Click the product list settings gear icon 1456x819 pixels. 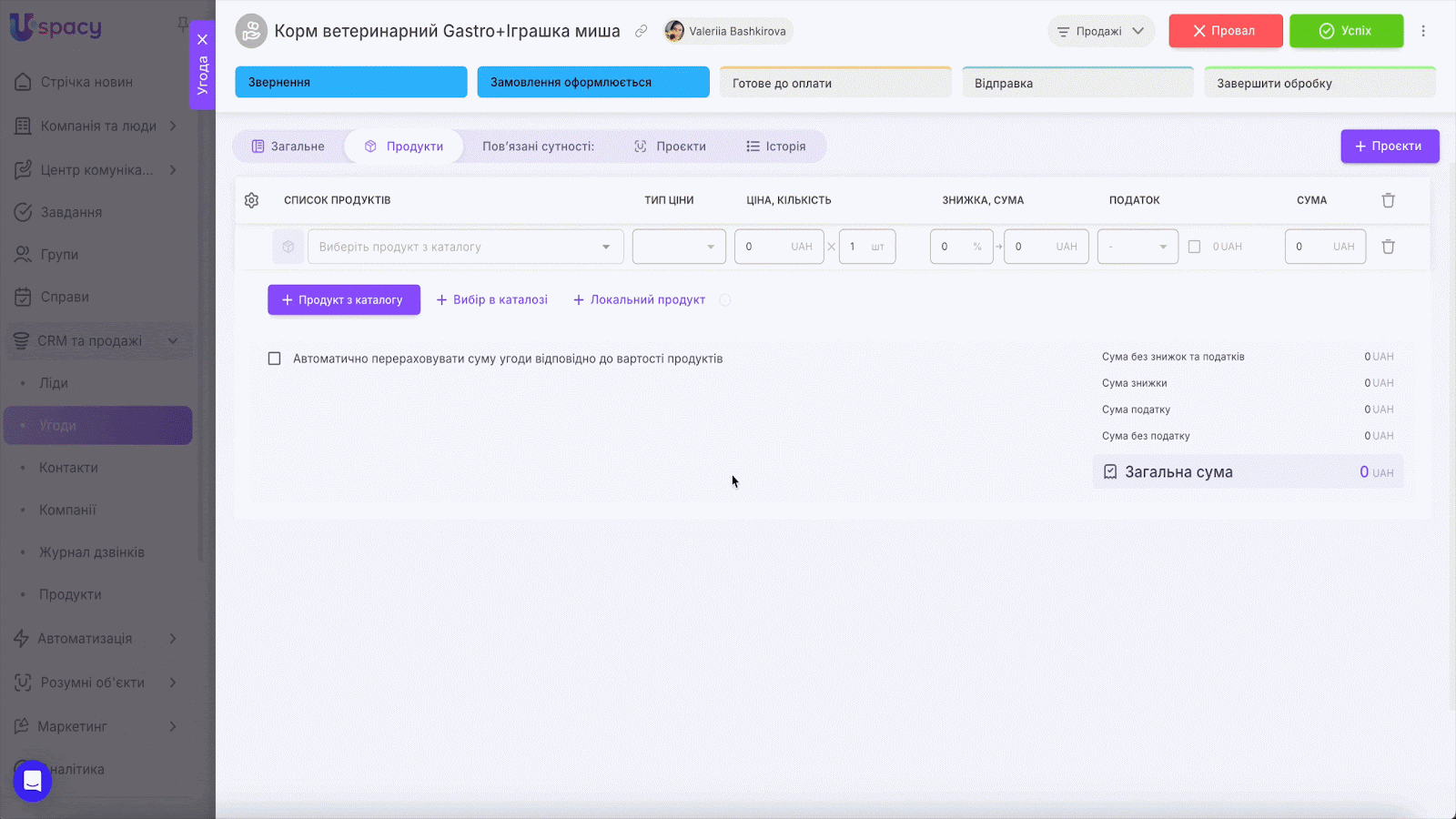point(252,200)
